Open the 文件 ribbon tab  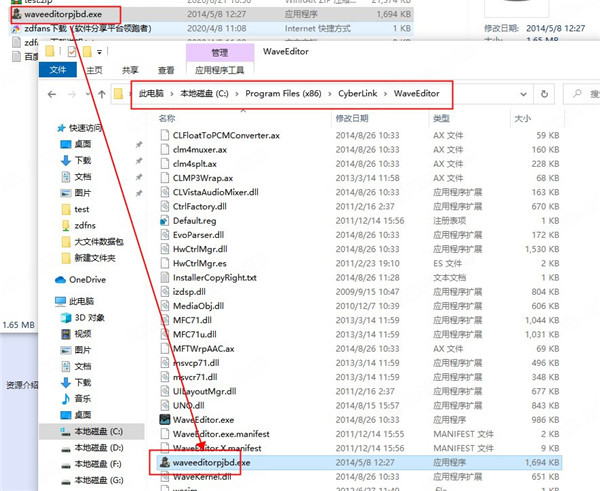(x=57, y=70)
